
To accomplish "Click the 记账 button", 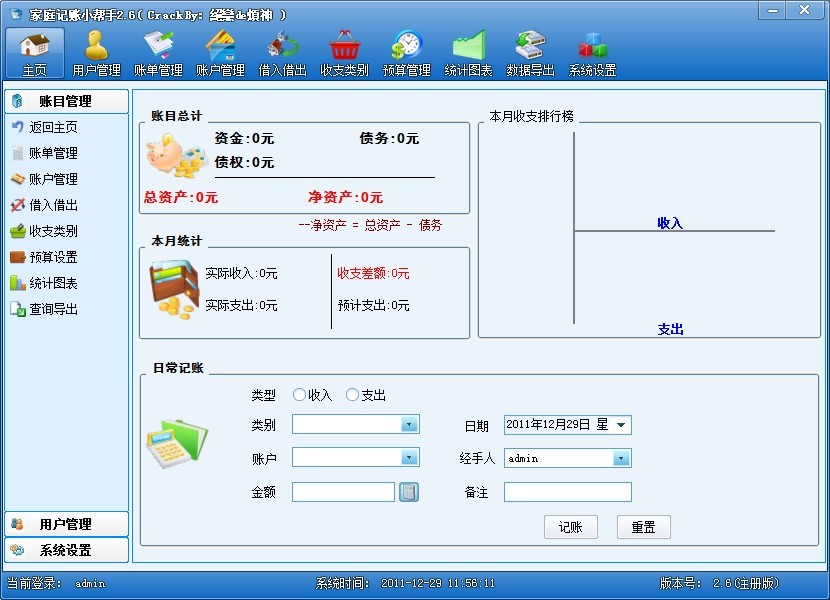I will pos(570,527).
